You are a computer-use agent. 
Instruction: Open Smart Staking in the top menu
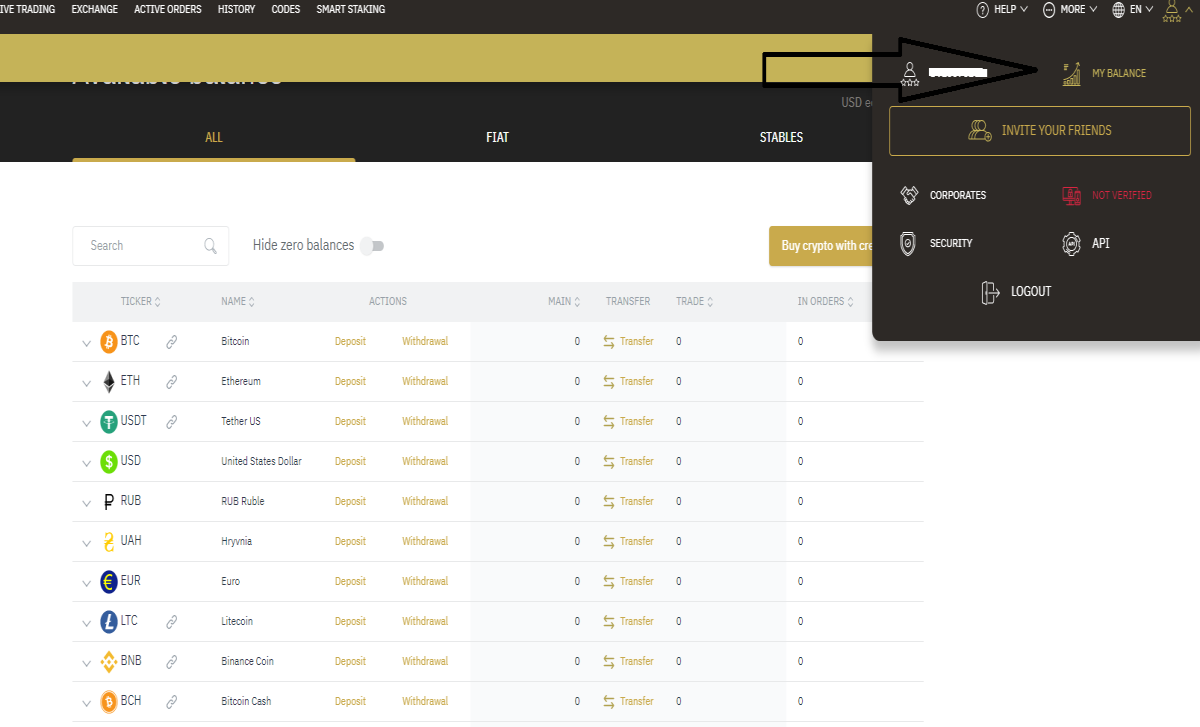(x=351, y=9)
